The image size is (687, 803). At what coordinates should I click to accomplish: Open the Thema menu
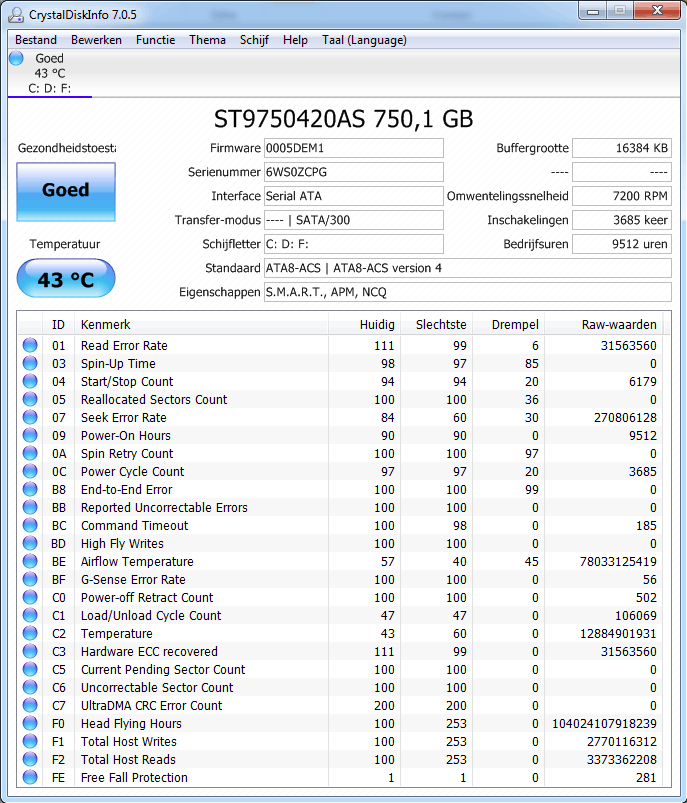(x=207, y=40)
